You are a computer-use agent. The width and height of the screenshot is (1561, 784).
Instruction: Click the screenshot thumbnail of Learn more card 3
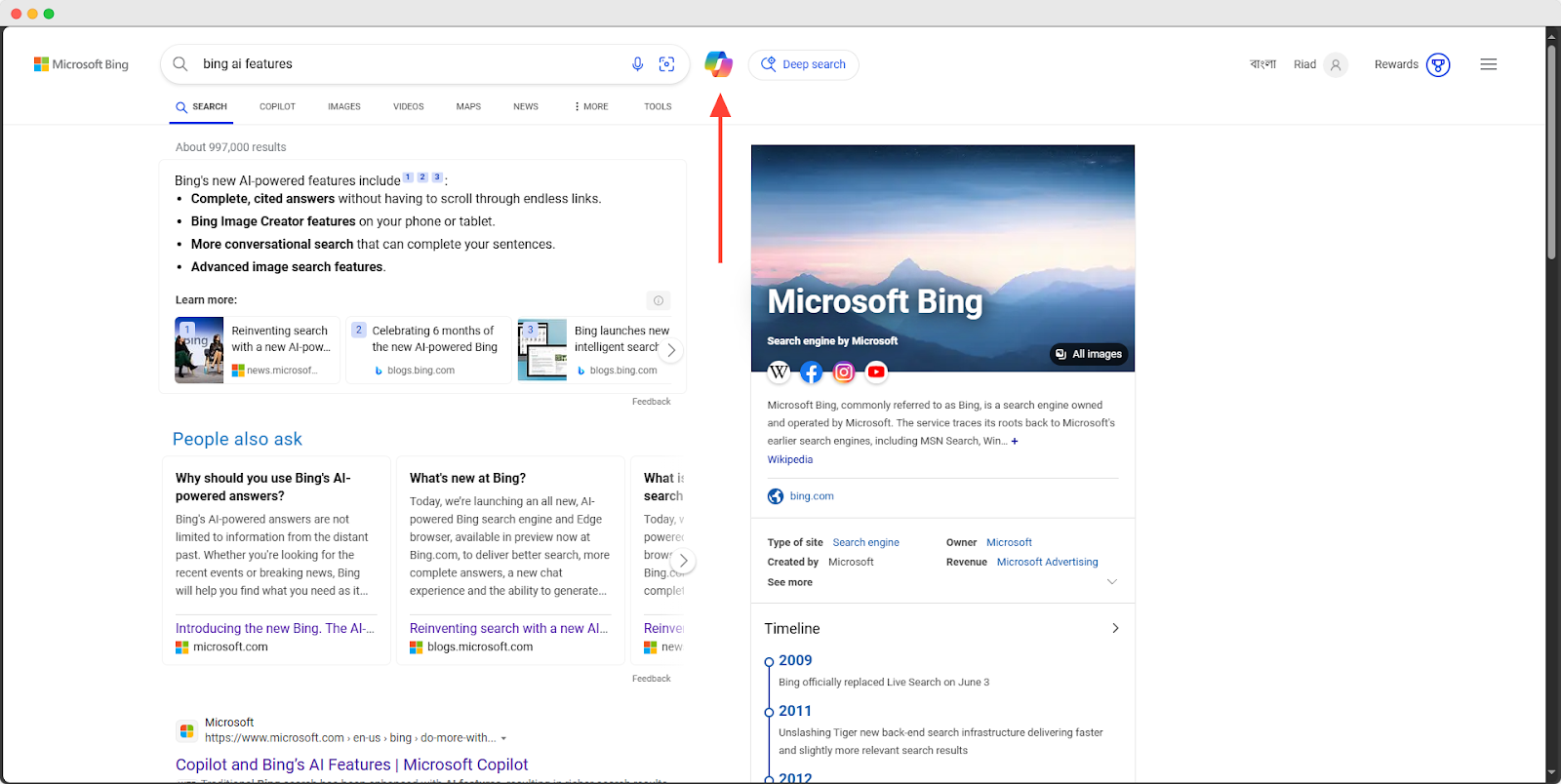coord(542,350)
